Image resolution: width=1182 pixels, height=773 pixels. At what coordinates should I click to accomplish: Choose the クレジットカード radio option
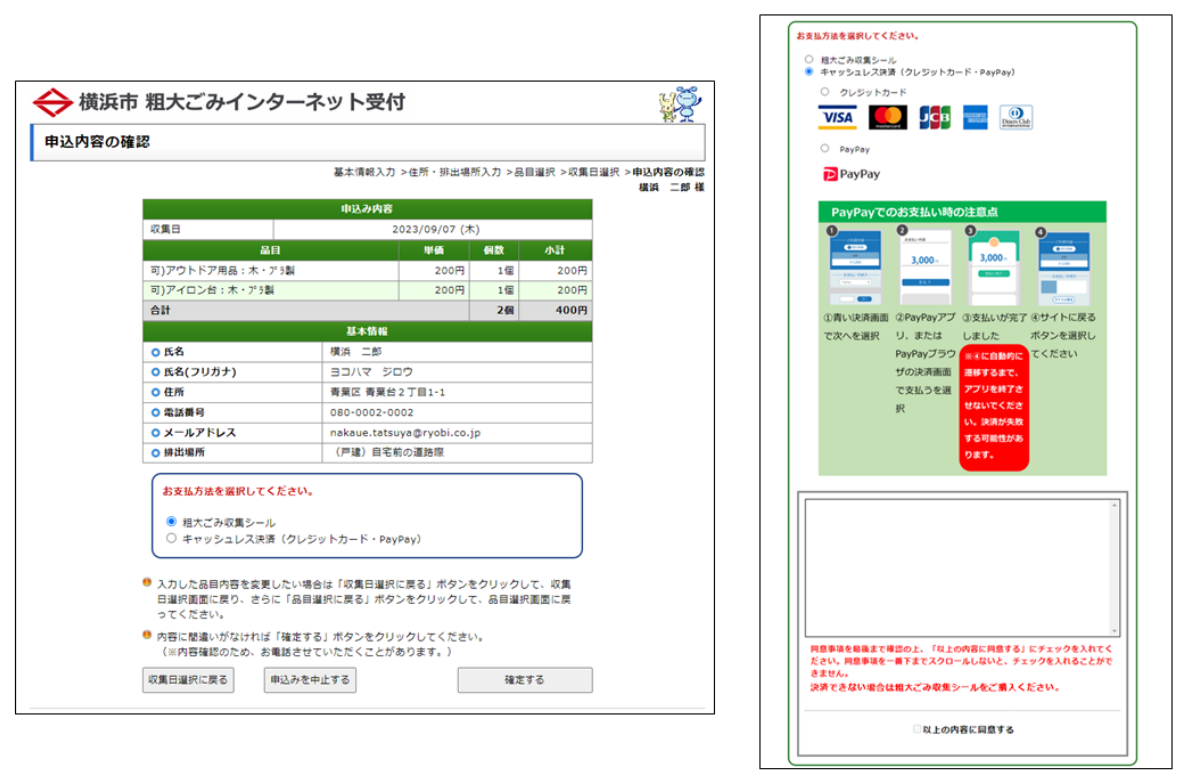point(825,91)
